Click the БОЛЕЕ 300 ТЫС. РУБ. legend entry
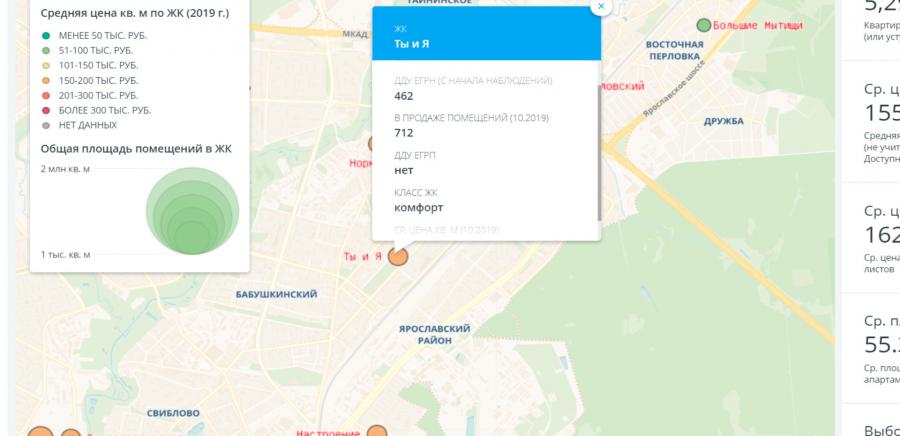The width and height of the screenshot is (900, 436). coord(96,110)
